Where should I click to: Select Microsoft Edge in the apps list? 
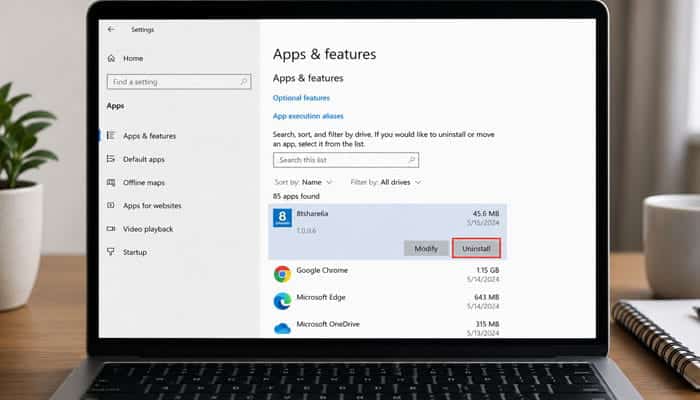[388, 301]
